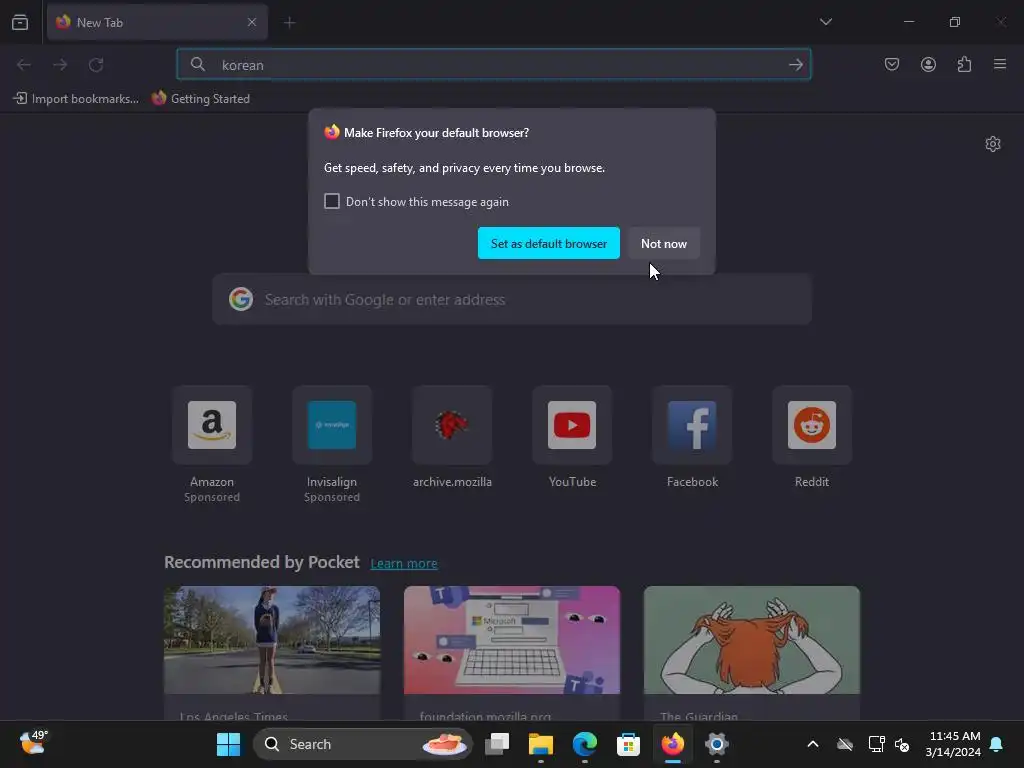This screenshot has width=1024, height=768.
Task: Expand the list all tabs chevron
Action: [x=825, y=22]
